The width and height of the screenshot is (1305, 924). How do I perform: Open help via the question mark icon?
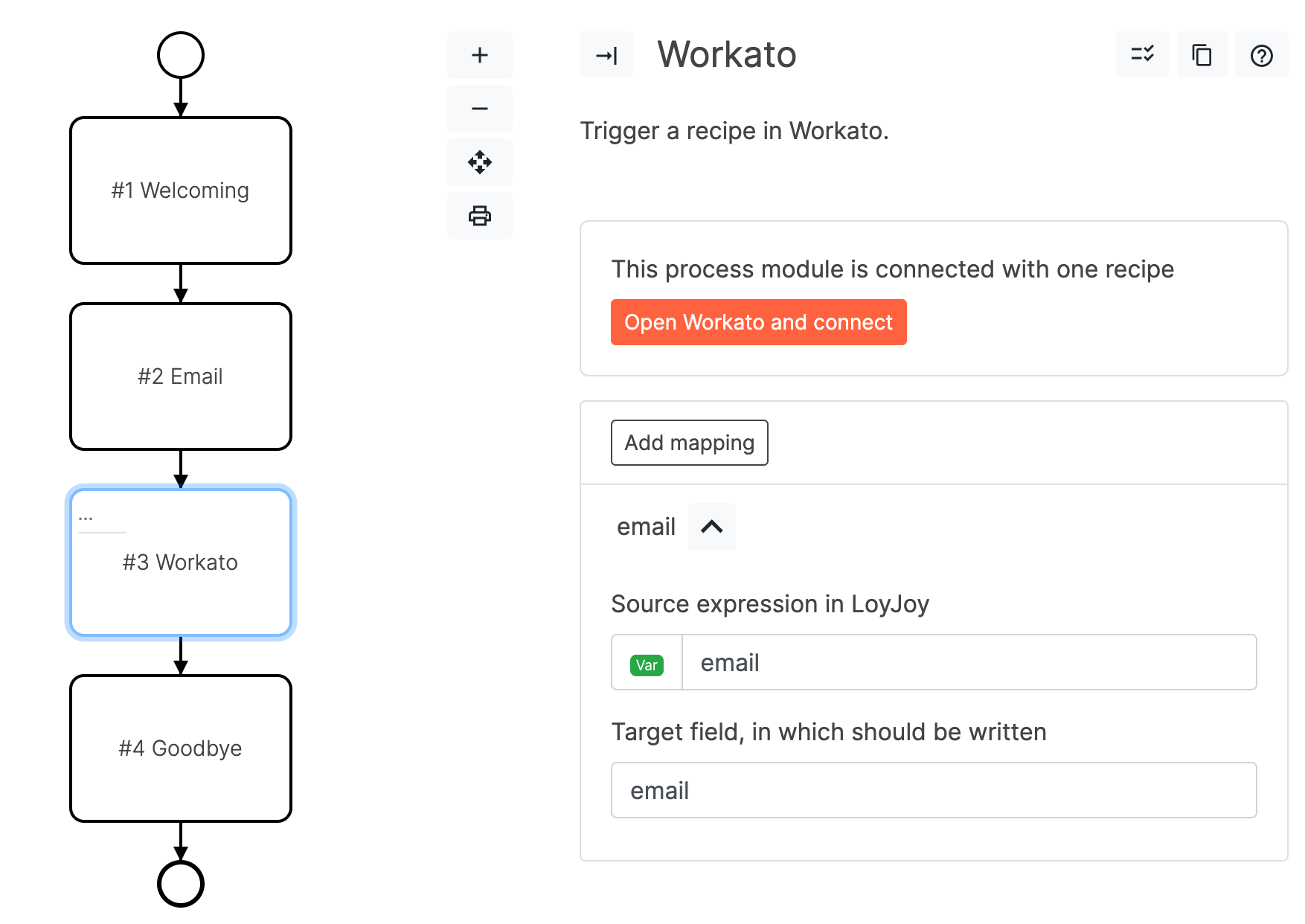[1261, 54]
